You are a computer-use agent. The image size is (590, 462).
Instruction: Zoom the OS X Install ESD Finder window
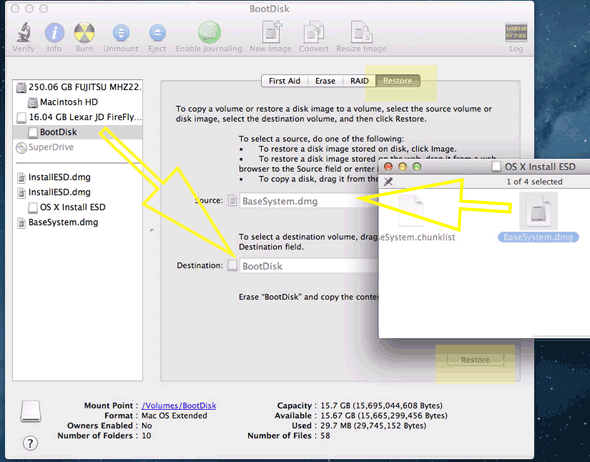point(417,167)
